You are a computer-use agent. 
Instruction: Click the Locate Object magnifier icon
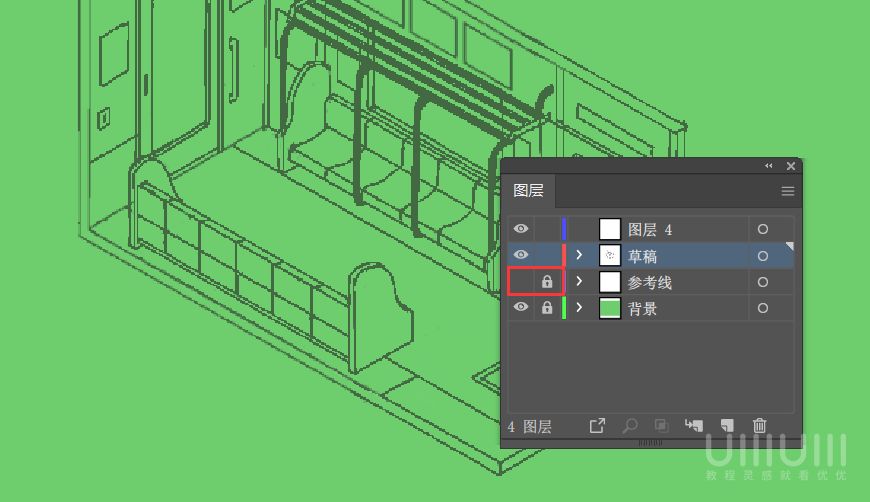click(x=630, y=426)
